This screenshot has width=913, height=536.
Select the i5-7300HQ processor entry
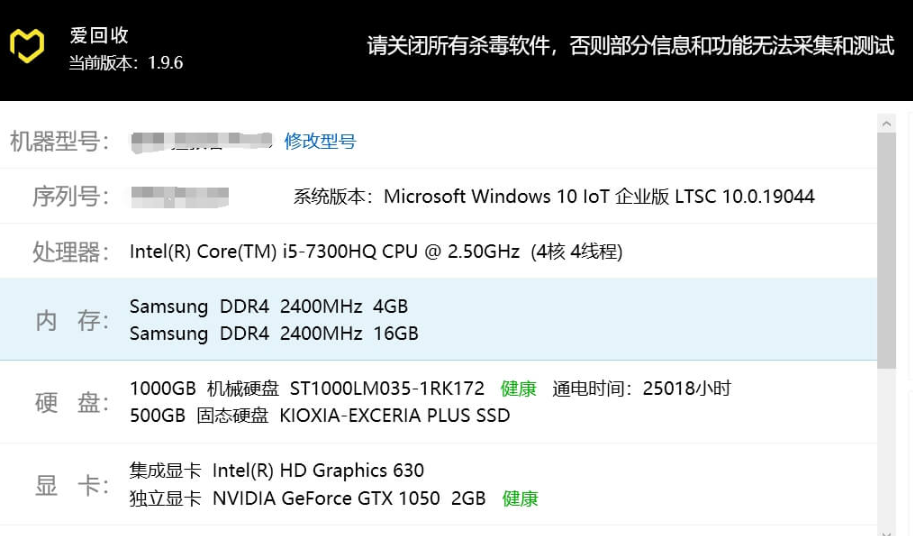376,251
